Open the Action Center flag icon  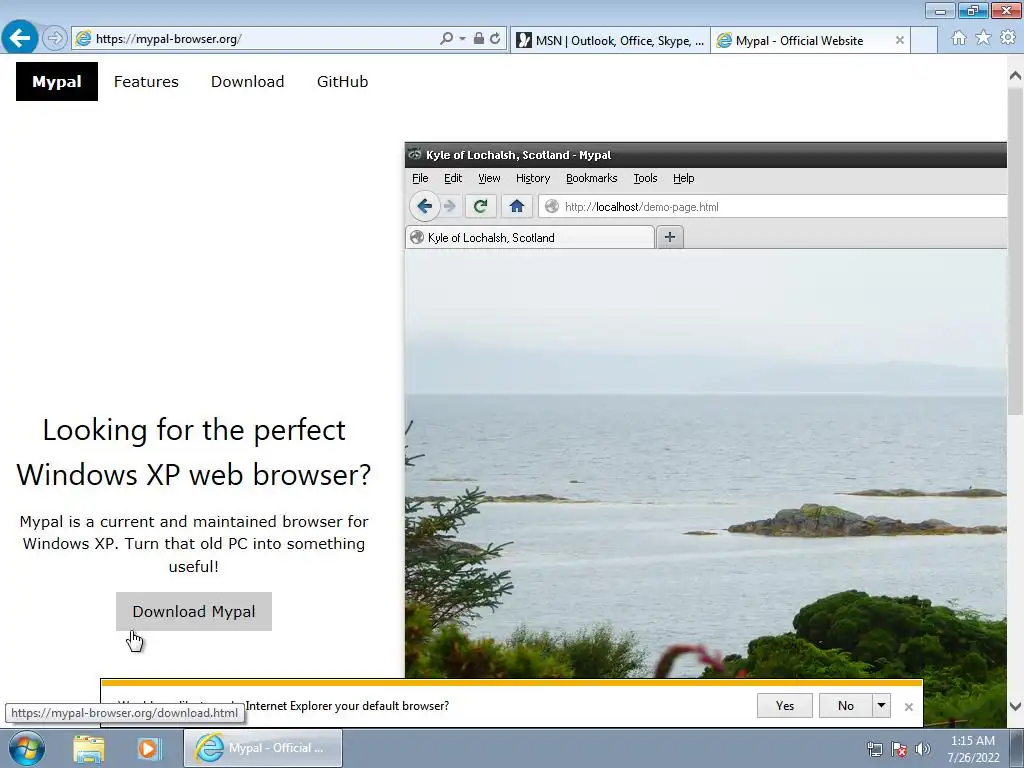pos(899,749)
